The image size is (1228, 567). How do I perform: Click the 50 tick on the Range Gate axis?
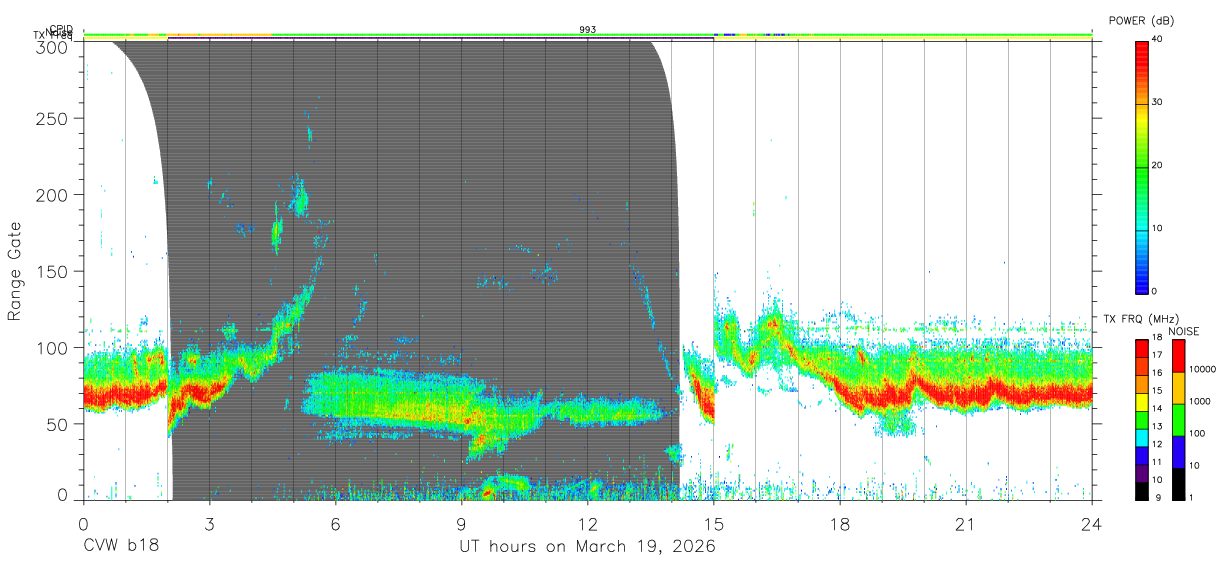(x=59, y=423)
